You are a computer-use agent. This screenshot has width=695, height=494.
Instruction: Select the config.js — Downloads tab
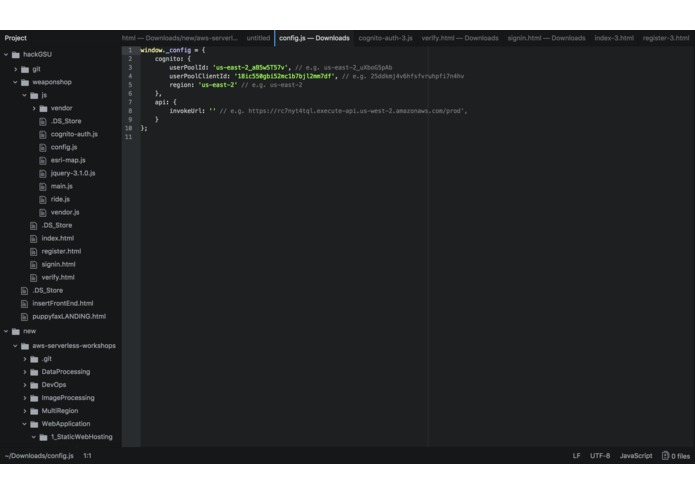pos(314,38)
